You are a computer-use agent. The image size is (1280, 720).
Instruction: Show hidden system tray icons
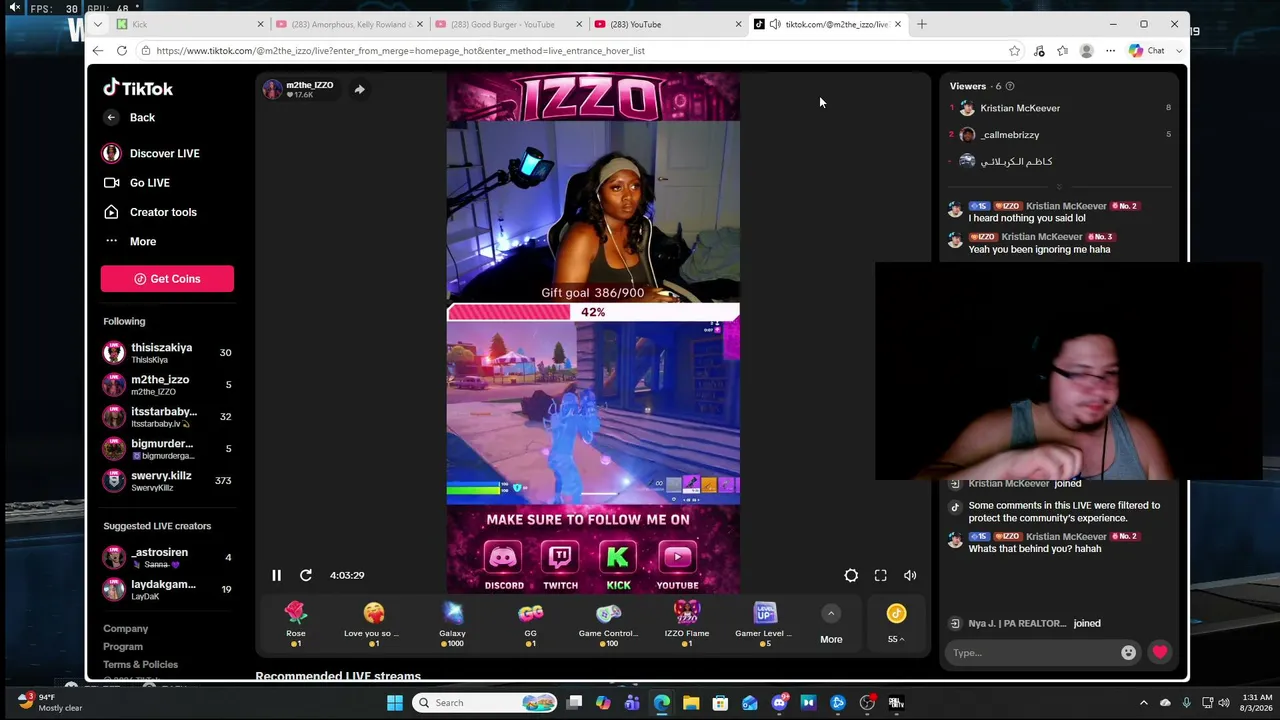(x=1144, y=703)
